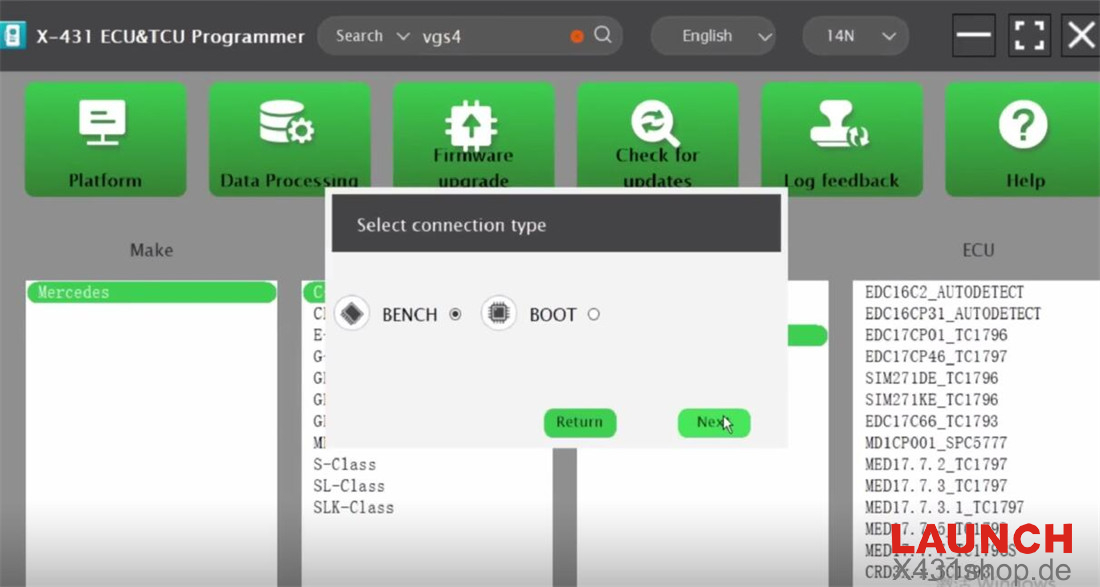Click the Check for updates icon
Screen dimensions: 1100x587
pos(656,125)
